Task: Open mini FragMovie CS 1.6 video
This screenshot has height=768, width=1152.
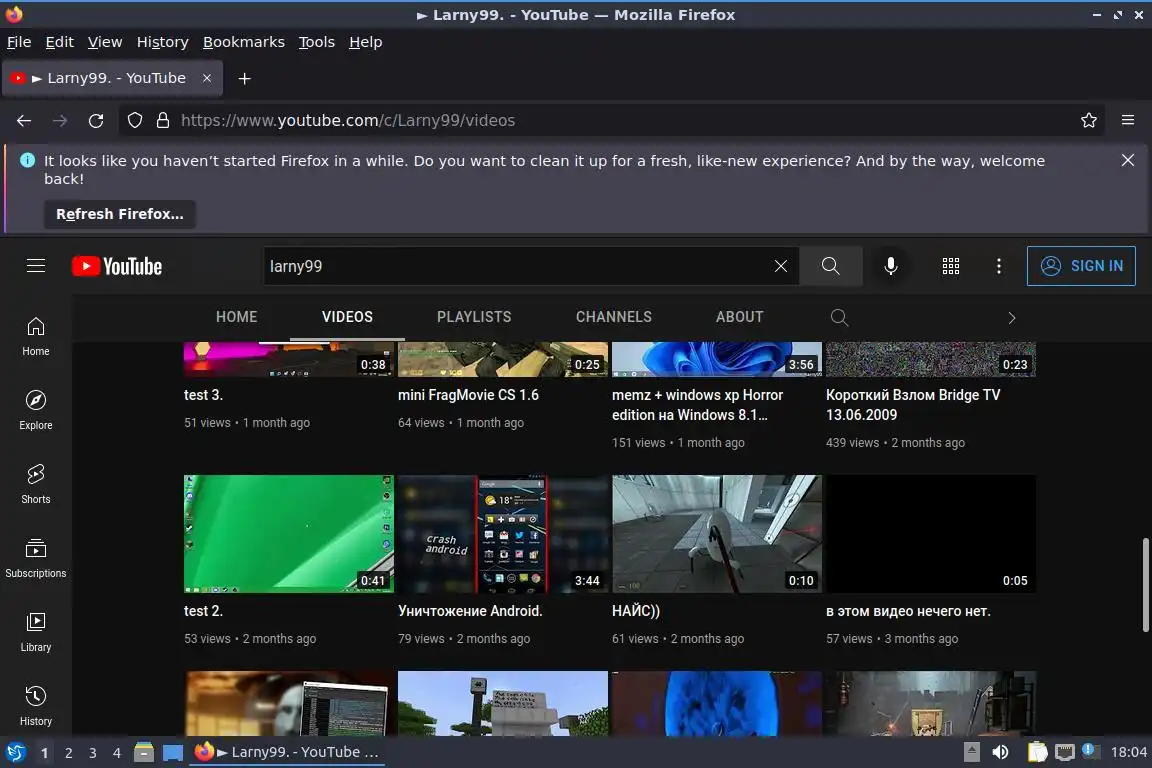Action: pos(468,395)
